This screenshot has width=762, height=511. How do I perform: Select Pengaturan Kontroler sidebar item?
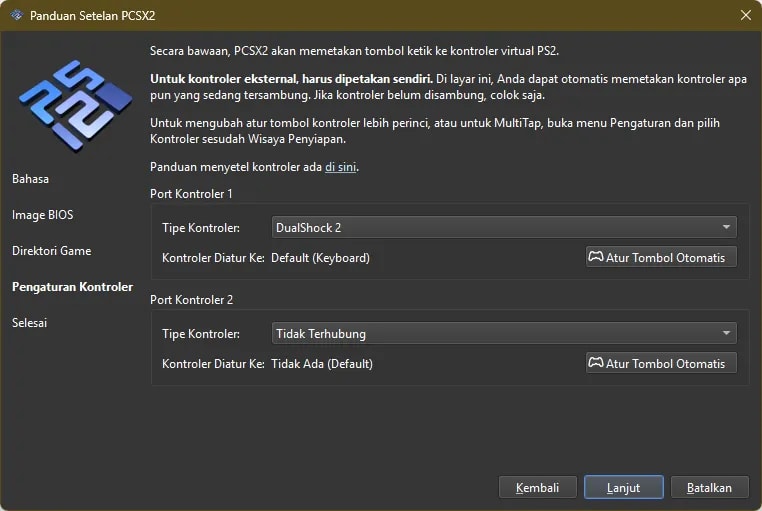point(72,287)
